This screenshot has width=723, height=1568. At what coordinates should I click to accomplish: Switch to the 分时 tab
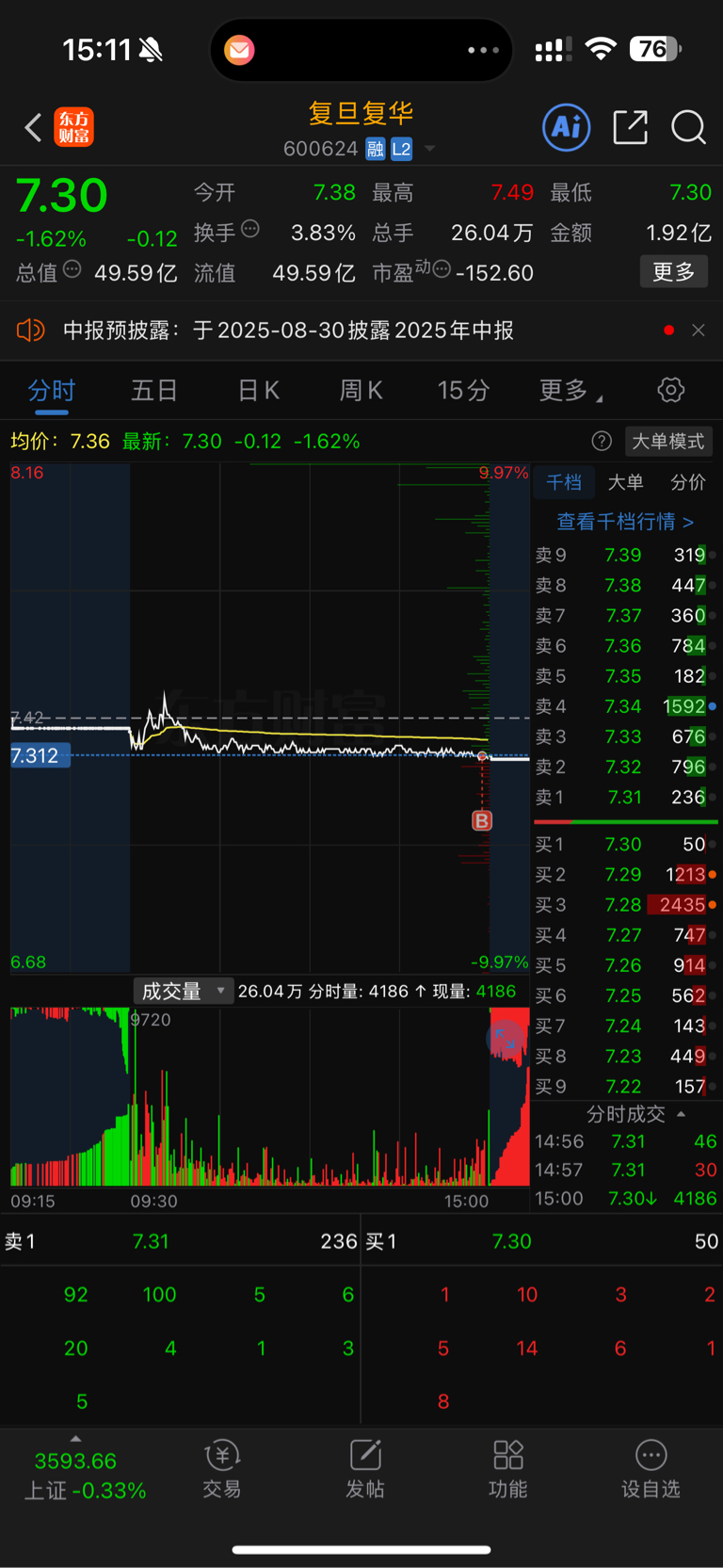(x=52, y=390)
